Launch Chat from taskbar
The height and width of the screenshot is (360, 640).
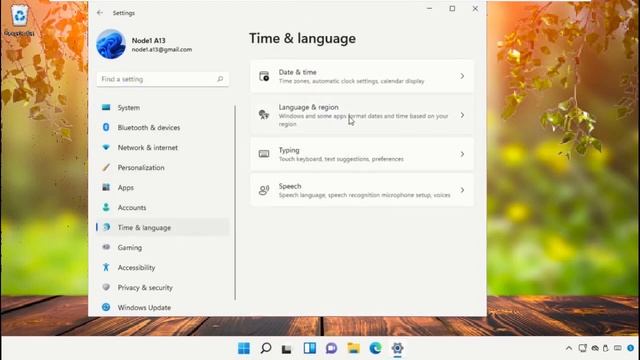pyautogui.click(x=331, y=348)
